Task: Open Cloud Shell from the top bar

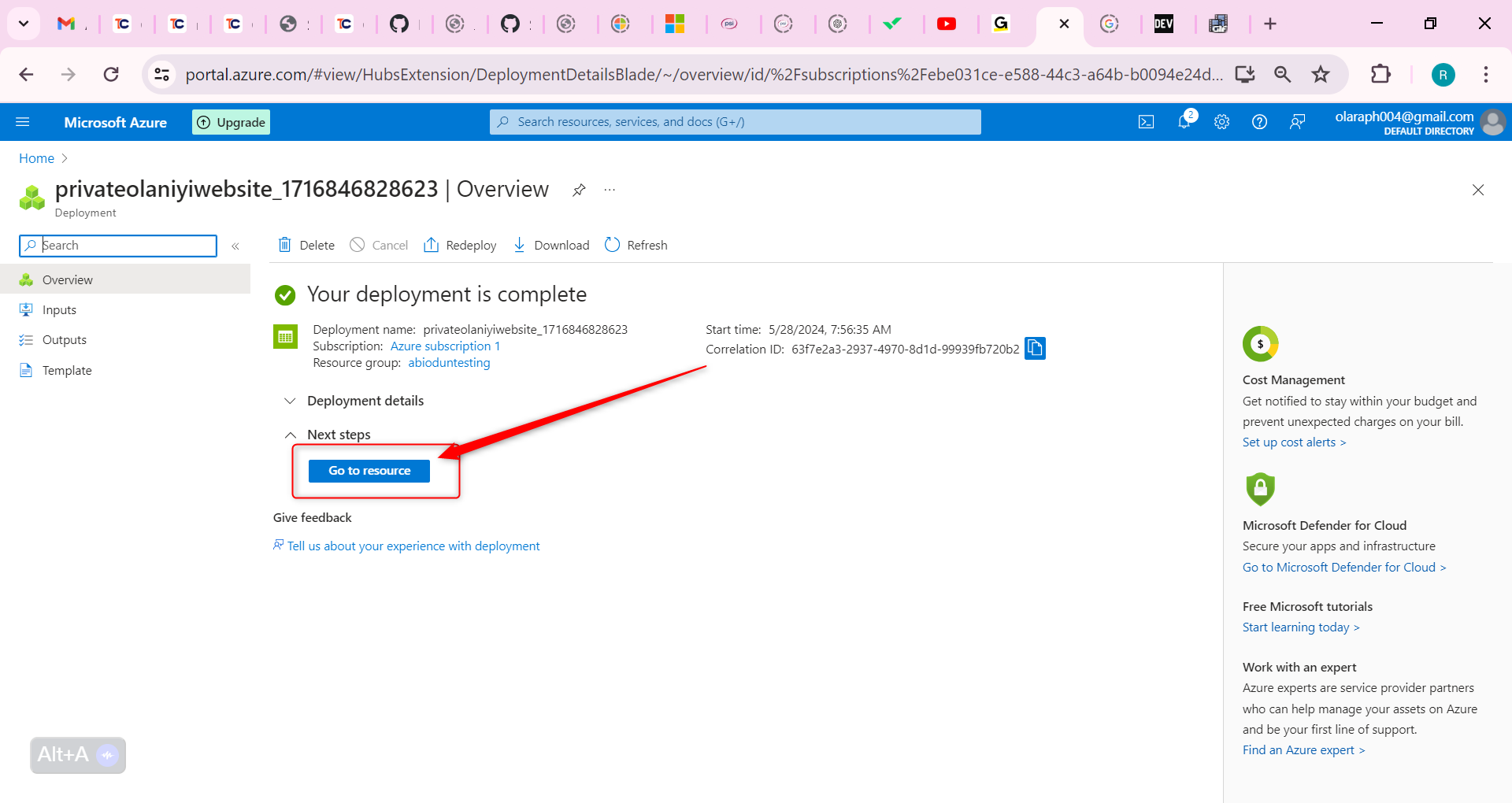Action: pyautogui.click(x=1146, y=122)
